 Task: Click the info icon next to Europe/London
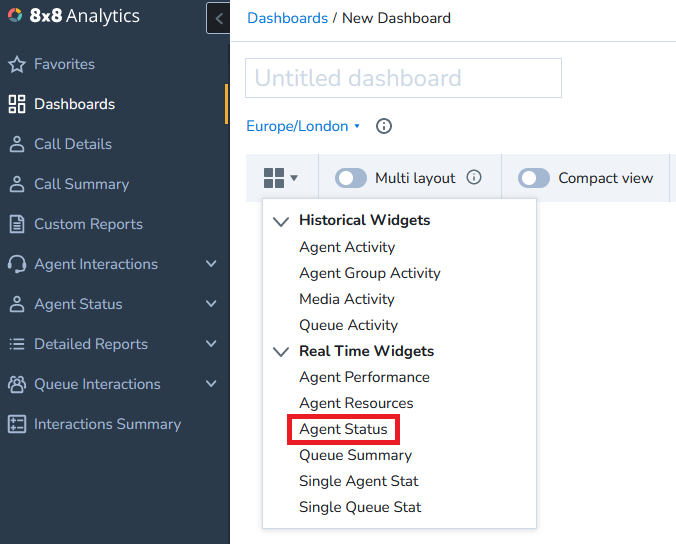click(384, 126)
